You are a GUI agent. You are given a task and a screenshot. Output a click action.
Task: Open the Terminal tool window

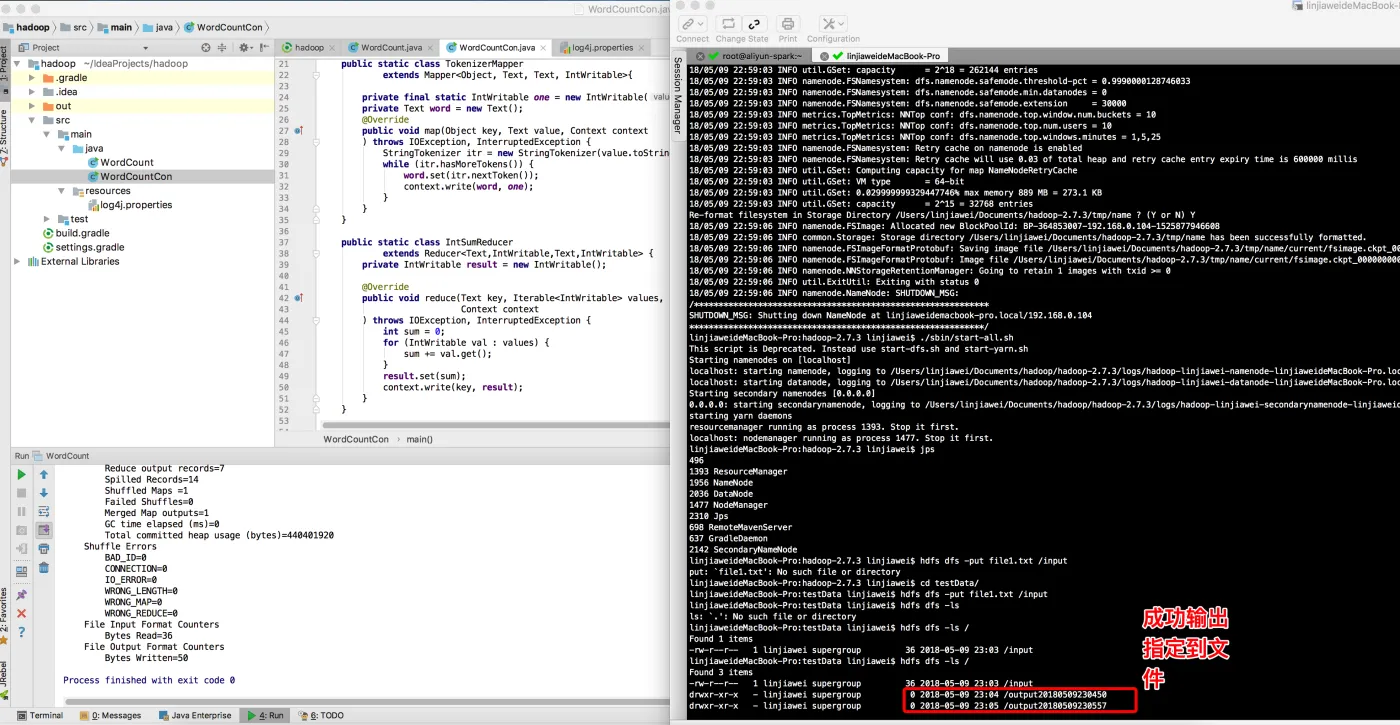(x=40, y=715)
